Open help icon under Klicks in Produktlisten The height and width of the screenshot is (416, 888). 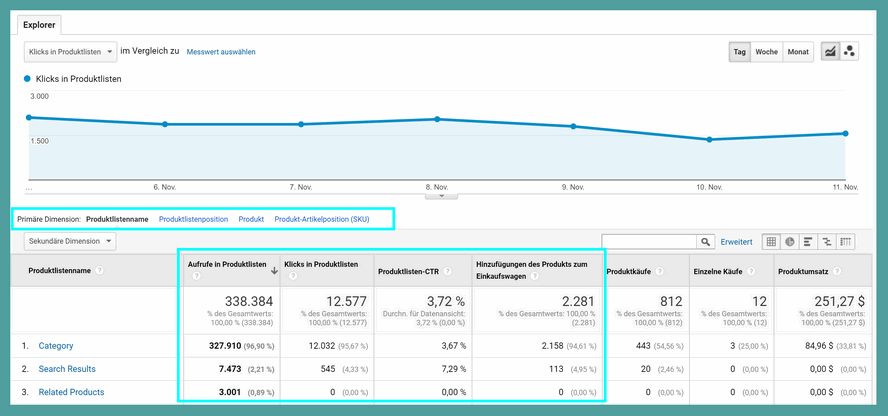click(292, 277)
